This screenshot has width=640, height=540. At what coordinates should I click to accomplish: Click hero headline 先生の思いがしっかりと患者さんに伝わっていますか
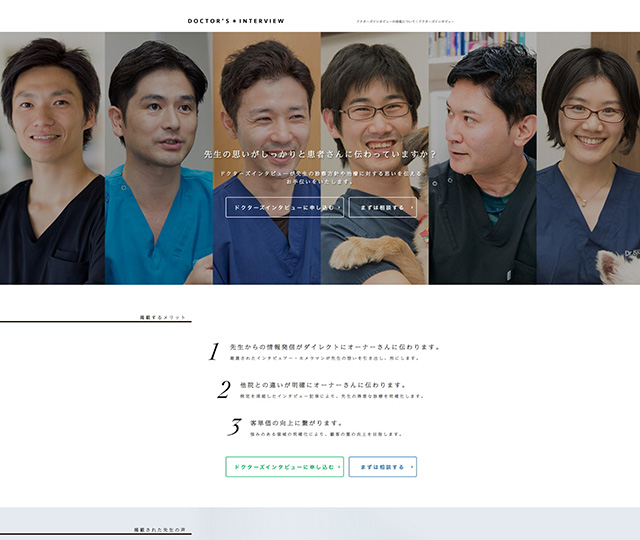(x=320, y=155)
